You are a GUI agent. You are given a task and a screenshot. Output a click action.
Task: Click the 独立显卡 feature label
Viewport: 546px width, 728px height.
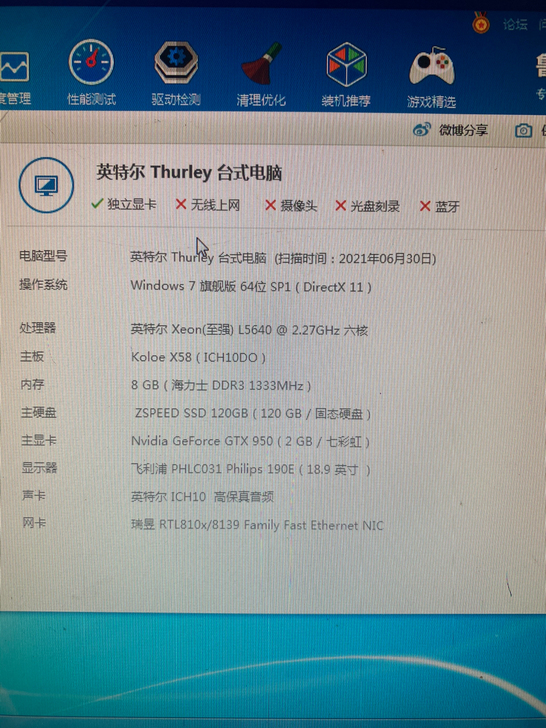(132, 204)
